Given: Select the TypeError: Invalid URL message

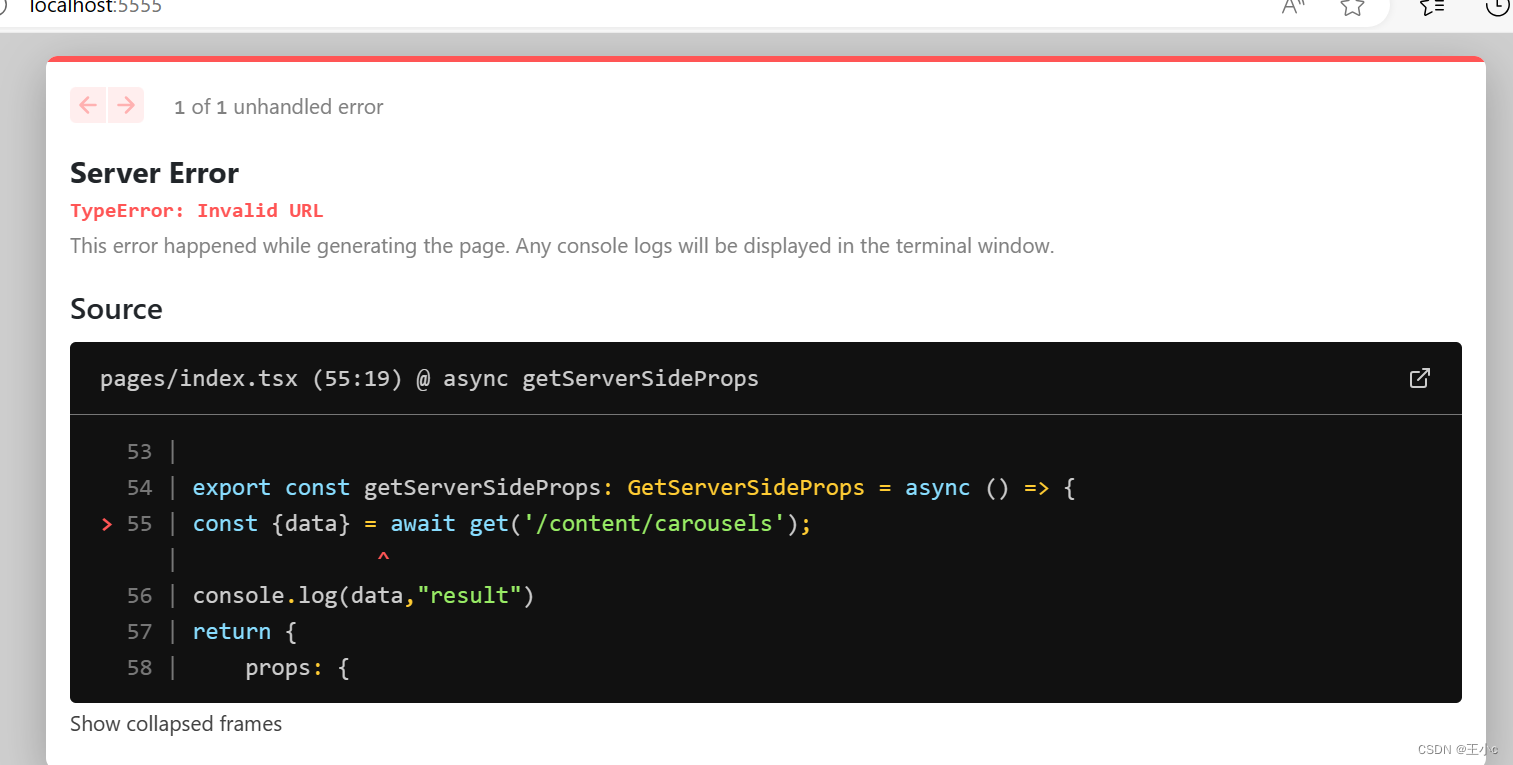Looking at the screenshot, I should click(197, 211).
